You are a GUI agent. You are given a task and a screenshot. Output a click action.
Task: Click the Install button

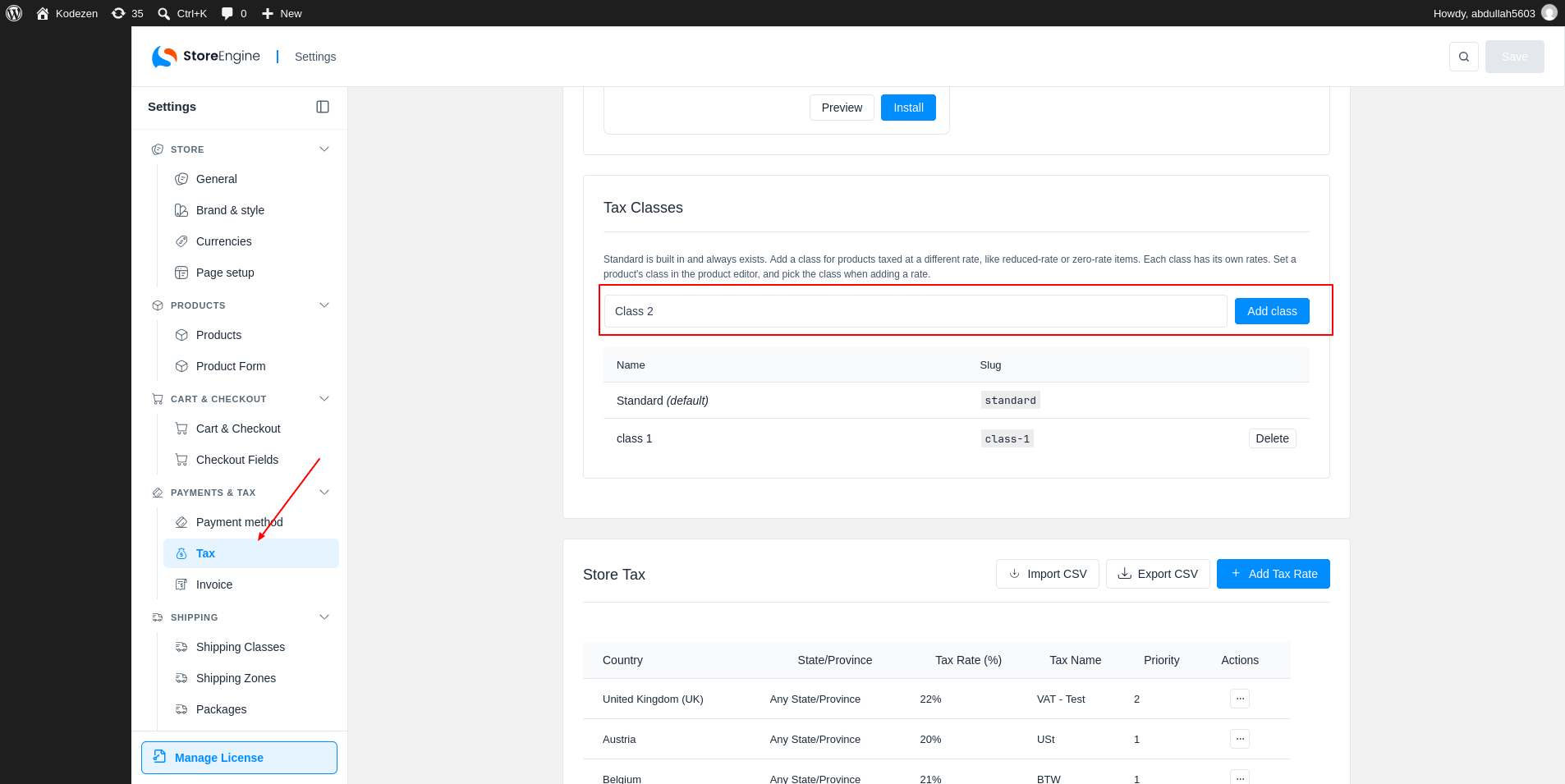point(908,108)
